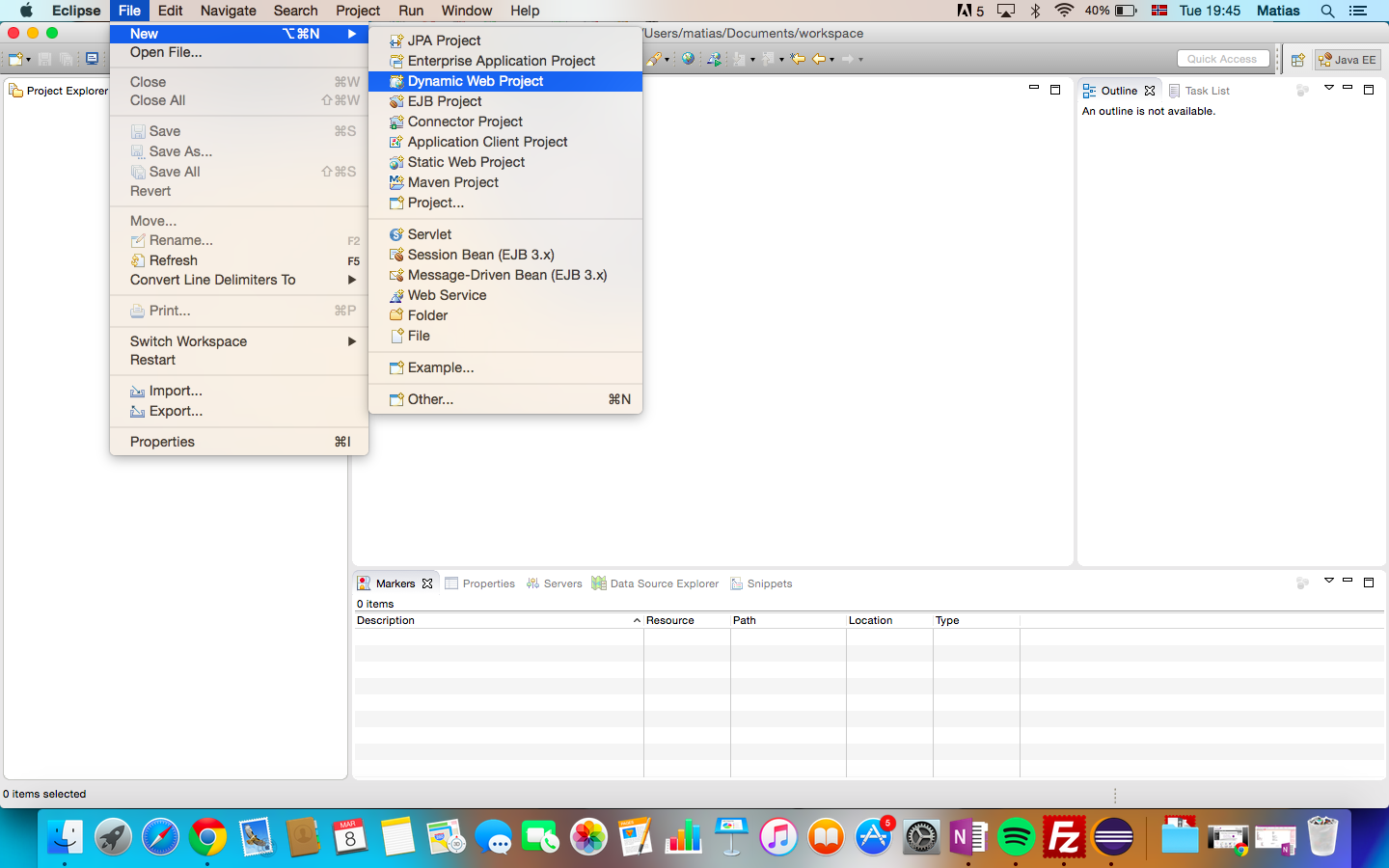This screenshot has height=868, width=1389.
Task: Minimize the Markers view panel
Action: [1348, 581]
